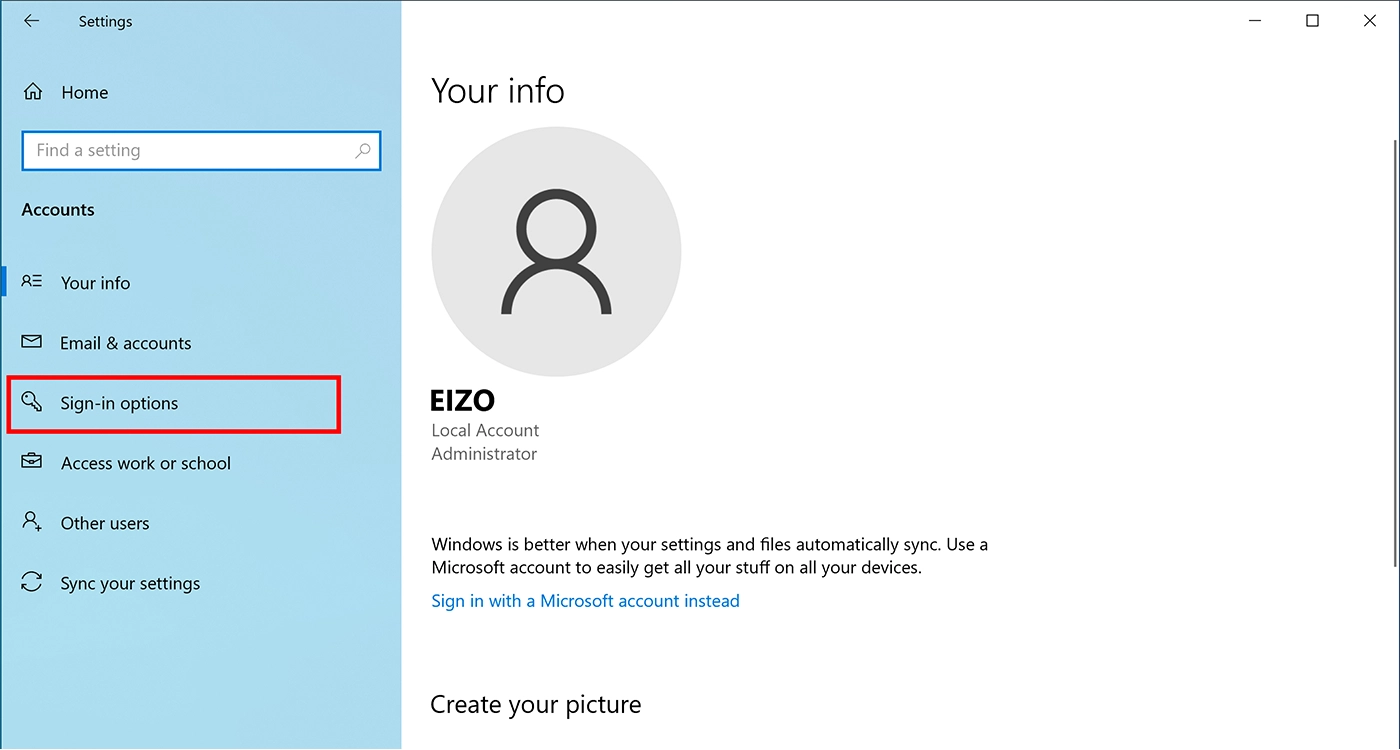Click the Sync your settings arrows icon
This screenshot has width=1400, height=750.
[32, 582]
